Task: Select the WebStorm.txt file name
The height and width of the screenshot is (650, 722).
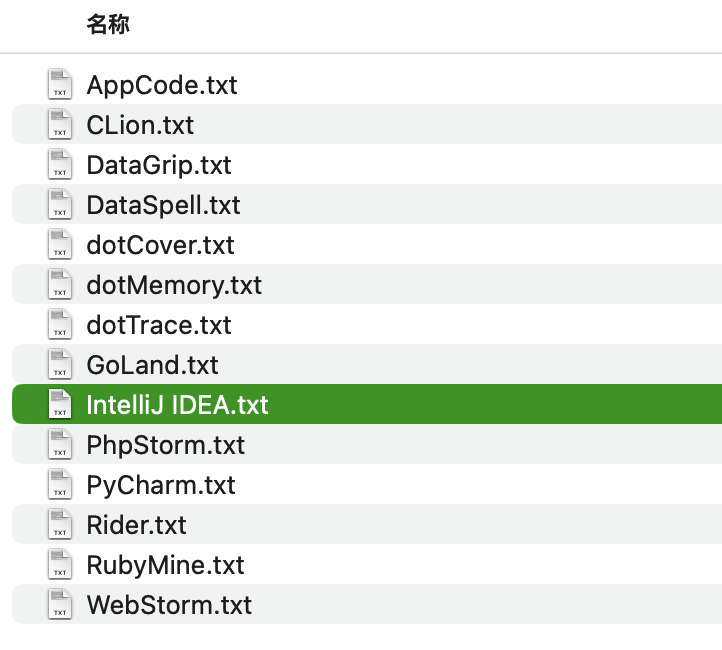Action: [x=169, y=606]
